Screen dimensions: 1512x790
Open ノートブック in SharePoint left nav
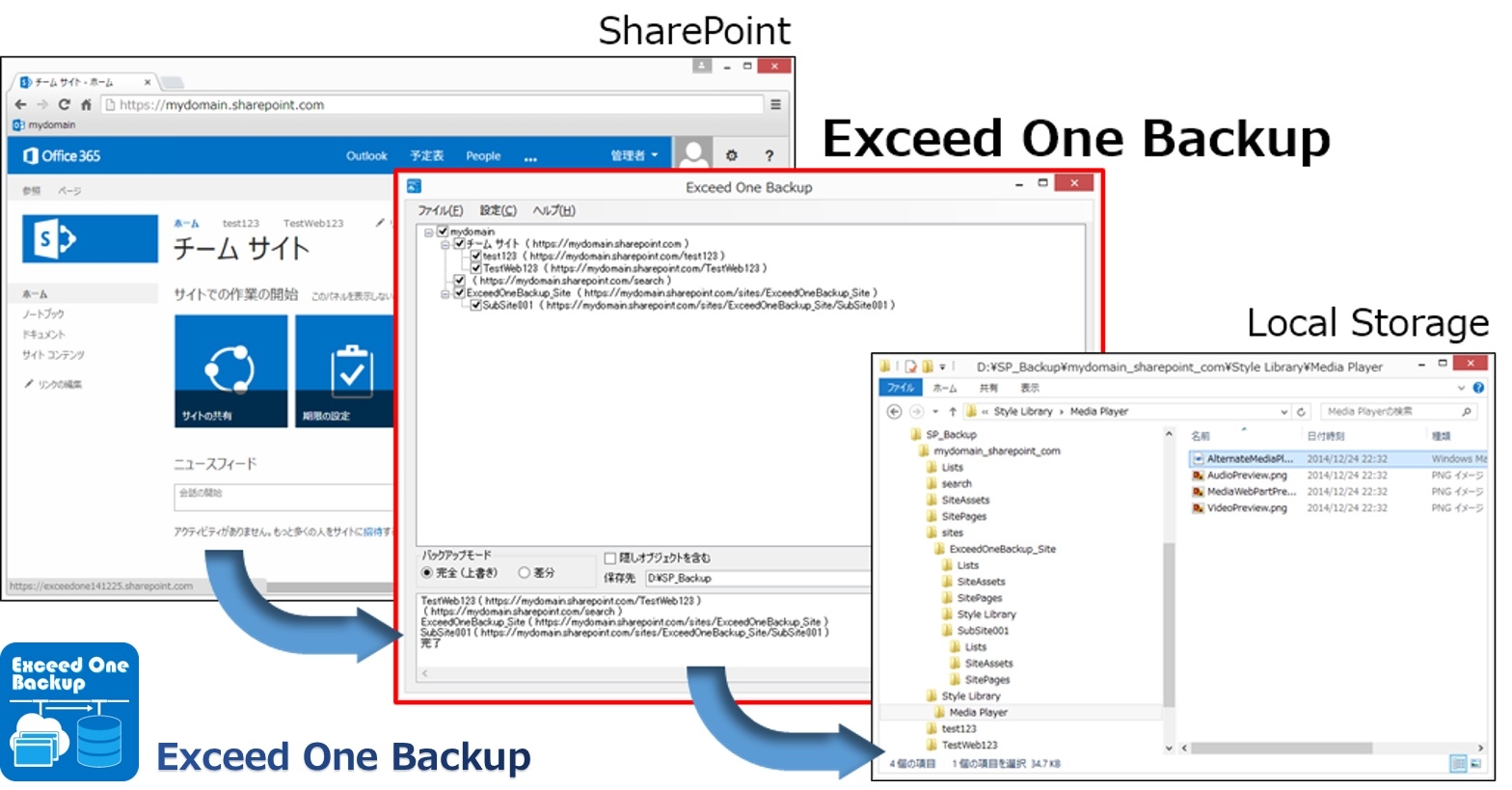click(43, 314)
